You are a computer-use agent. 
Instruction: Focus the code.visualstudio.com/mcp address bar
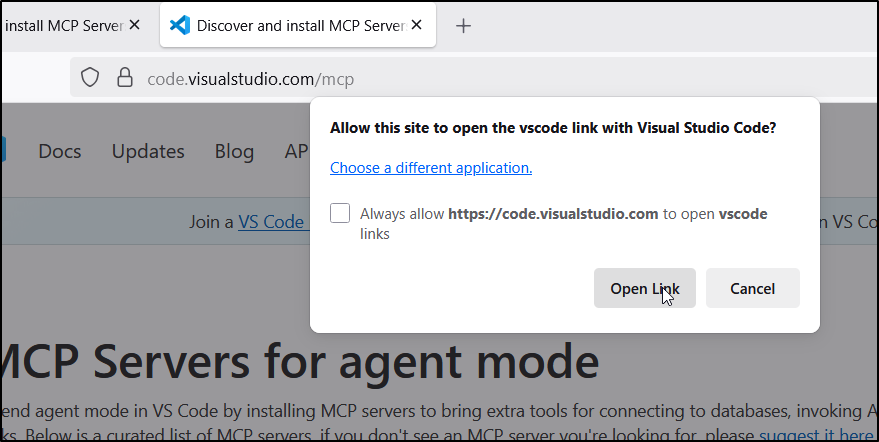tap(250, 78)
